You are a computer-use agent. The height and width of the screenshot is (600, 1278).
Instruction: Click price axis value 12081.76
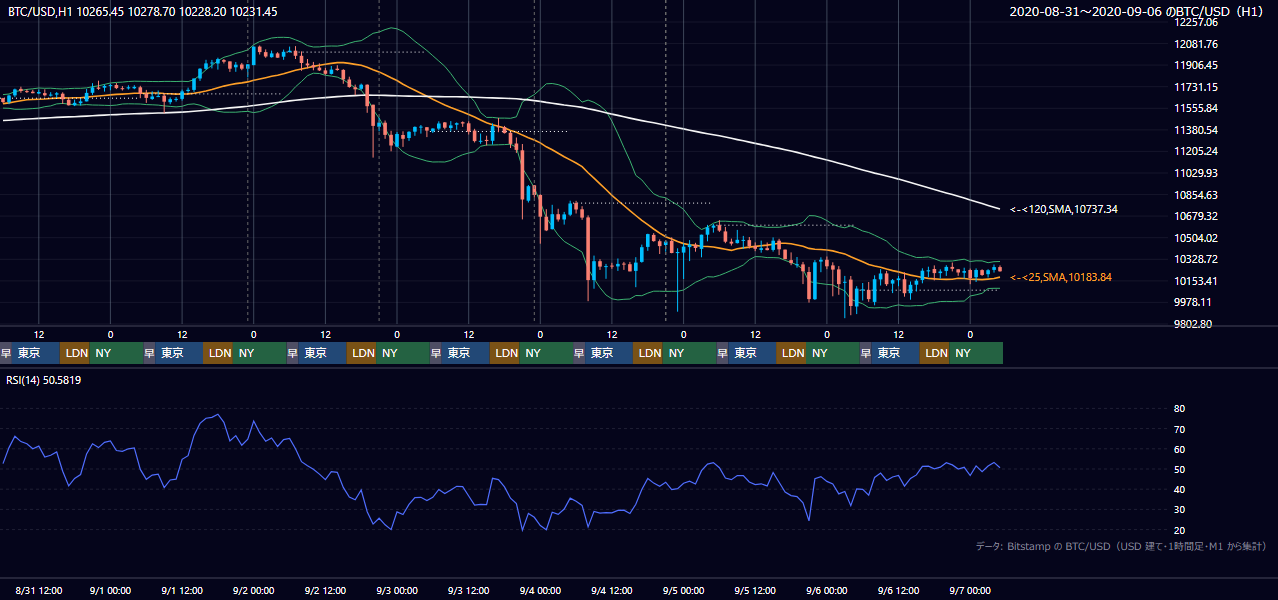click(x=1196, y=44)
